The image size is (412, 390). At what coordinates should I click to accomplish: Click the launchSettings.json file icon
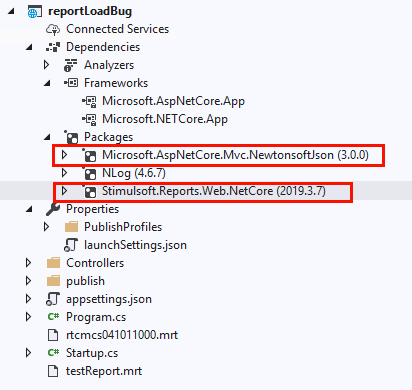coord(71,245)
